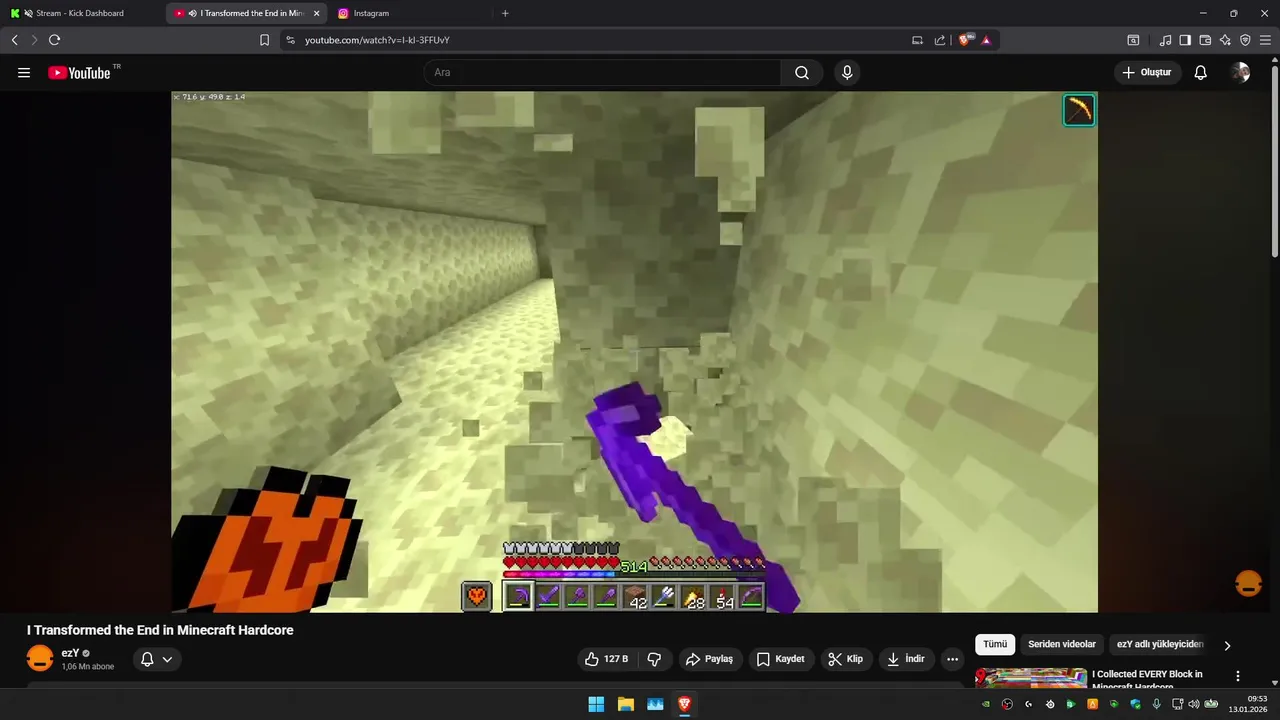1280x720 pixels.
Task: Open ezY channel name link
Action: pos(70,653)
